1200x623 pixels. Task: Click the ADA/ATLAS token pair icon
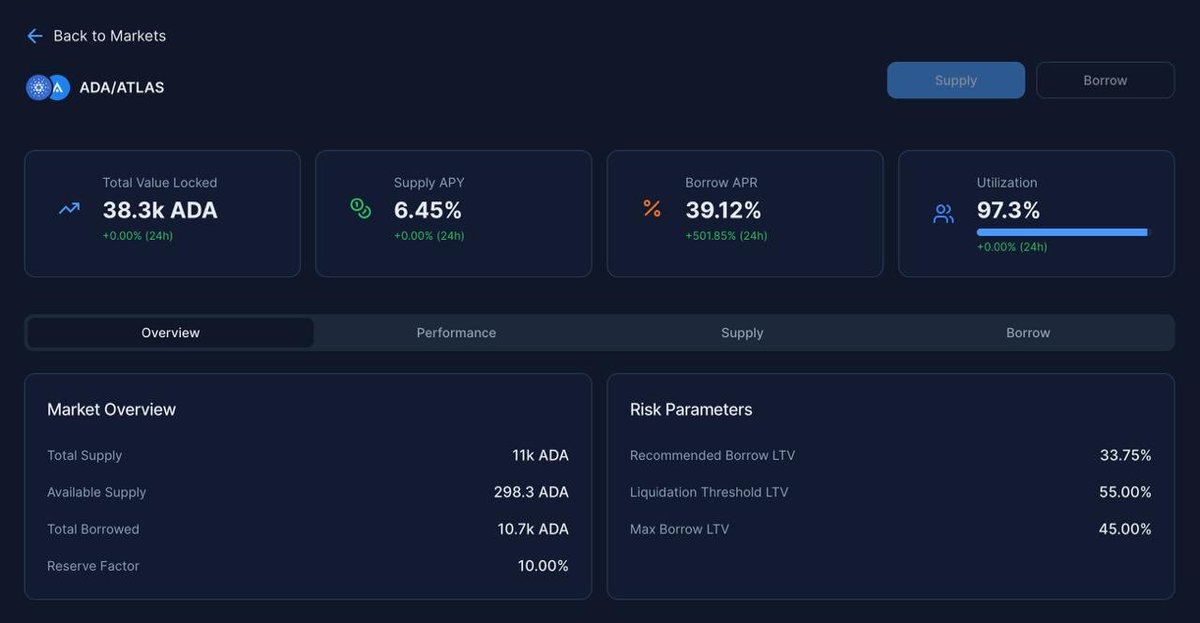click(x=48, y=88)
